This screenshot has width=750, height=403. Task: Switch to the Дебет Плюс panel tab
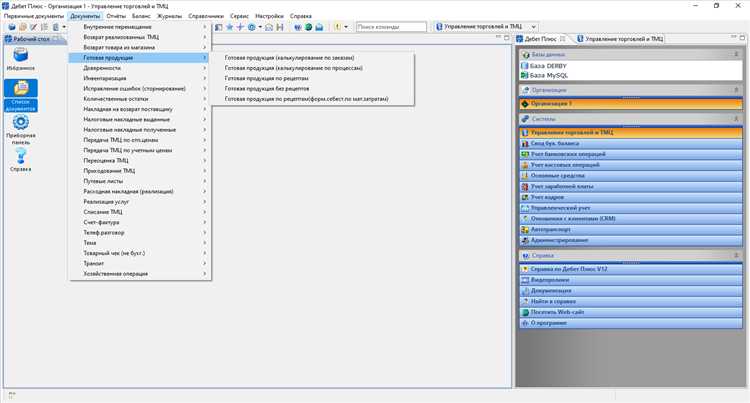[540, 39]
